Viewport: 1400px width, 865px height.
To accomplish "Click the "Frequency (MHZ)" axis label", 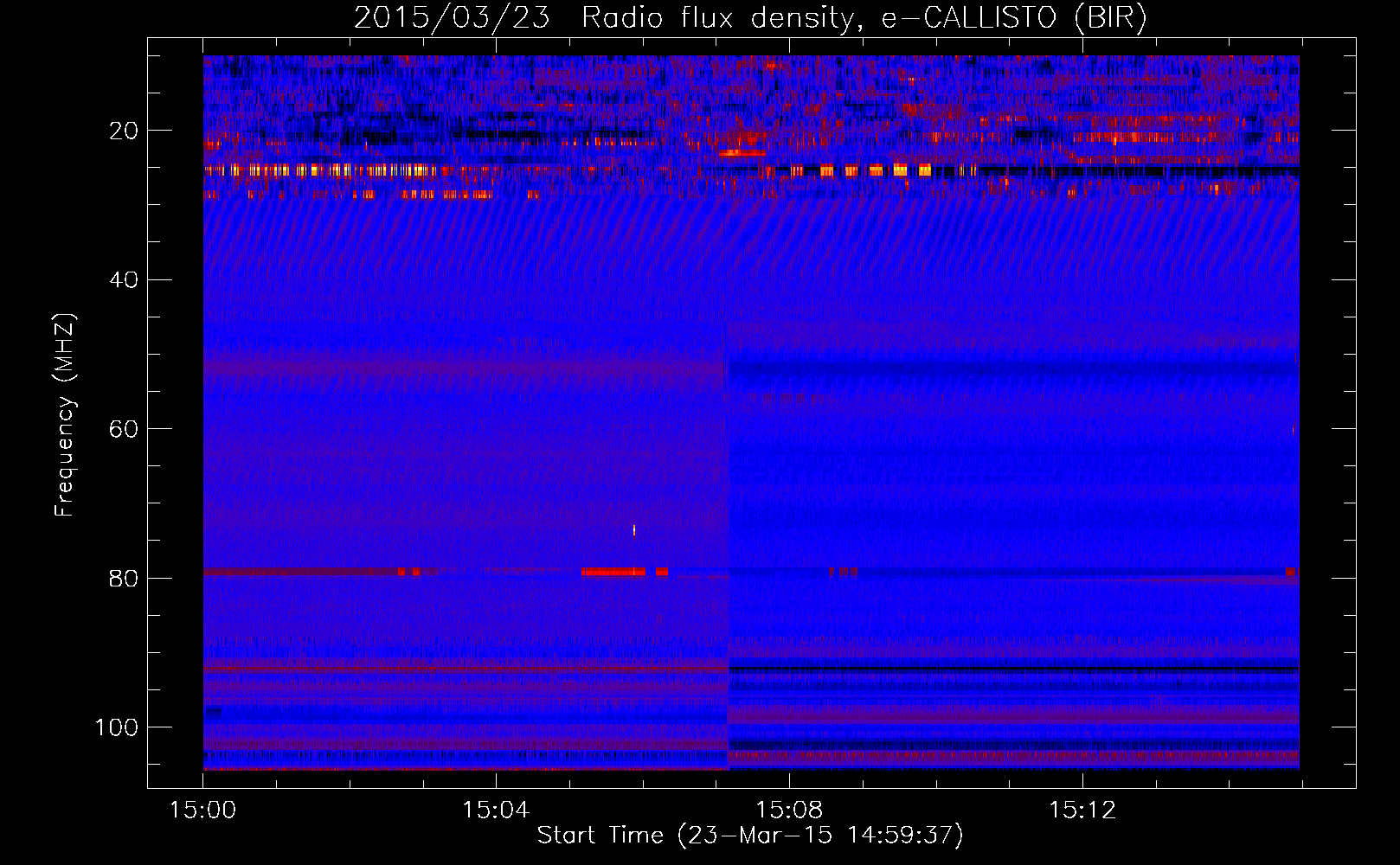I will [65, 415].
